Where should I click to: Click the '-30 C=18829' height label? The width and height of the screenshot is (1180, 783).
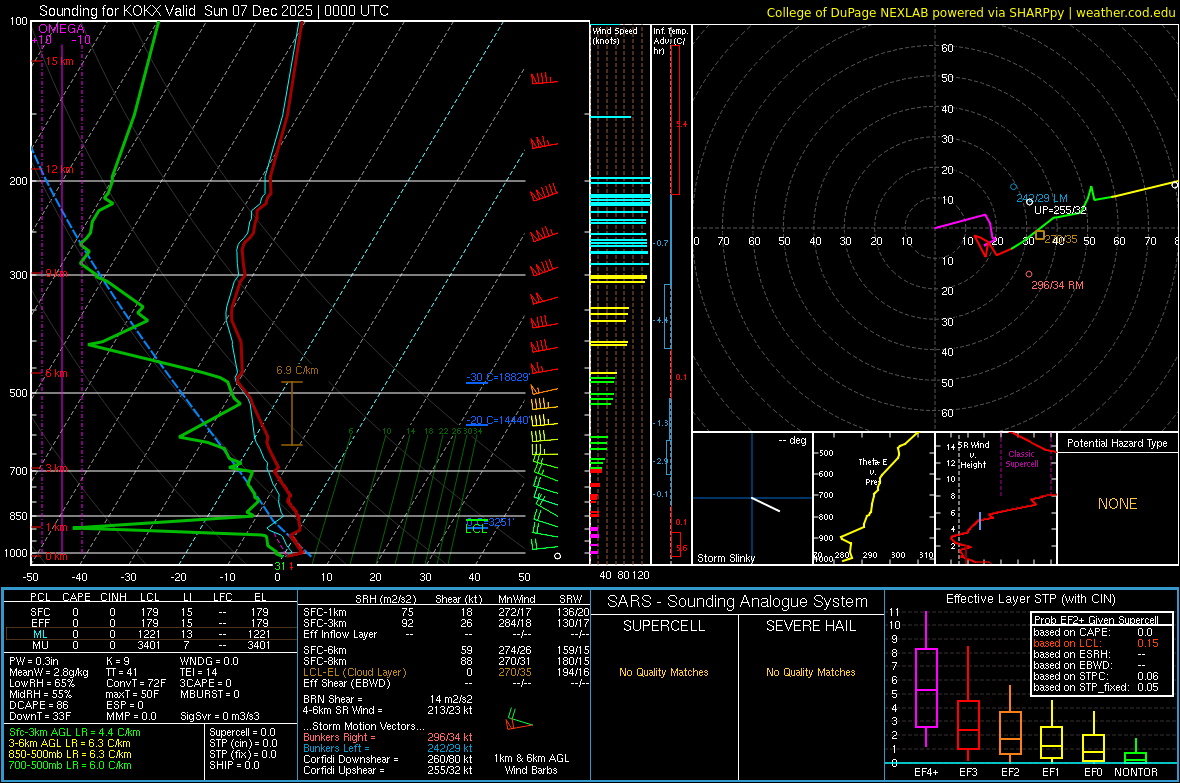tap(498, 377)
